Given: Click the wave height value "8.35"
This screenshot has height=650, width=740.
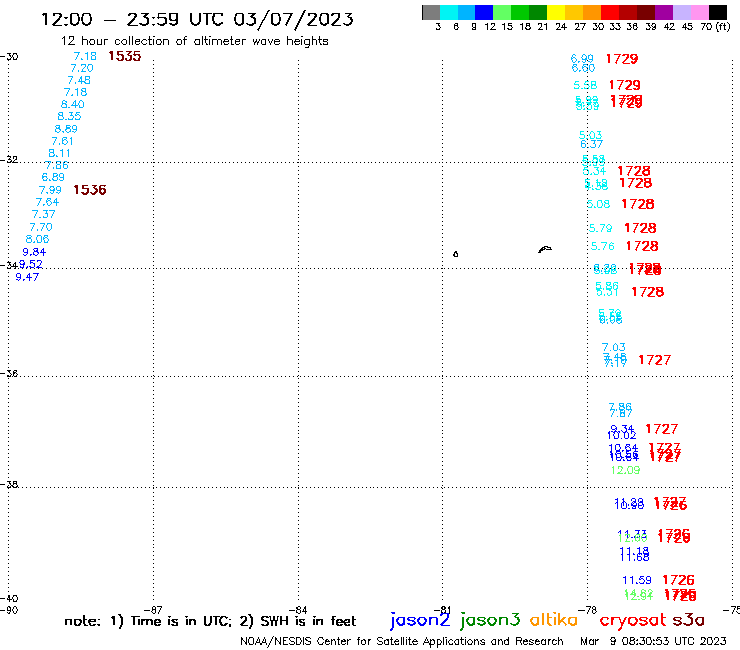Looking at the screenshot, I should 69,116.
